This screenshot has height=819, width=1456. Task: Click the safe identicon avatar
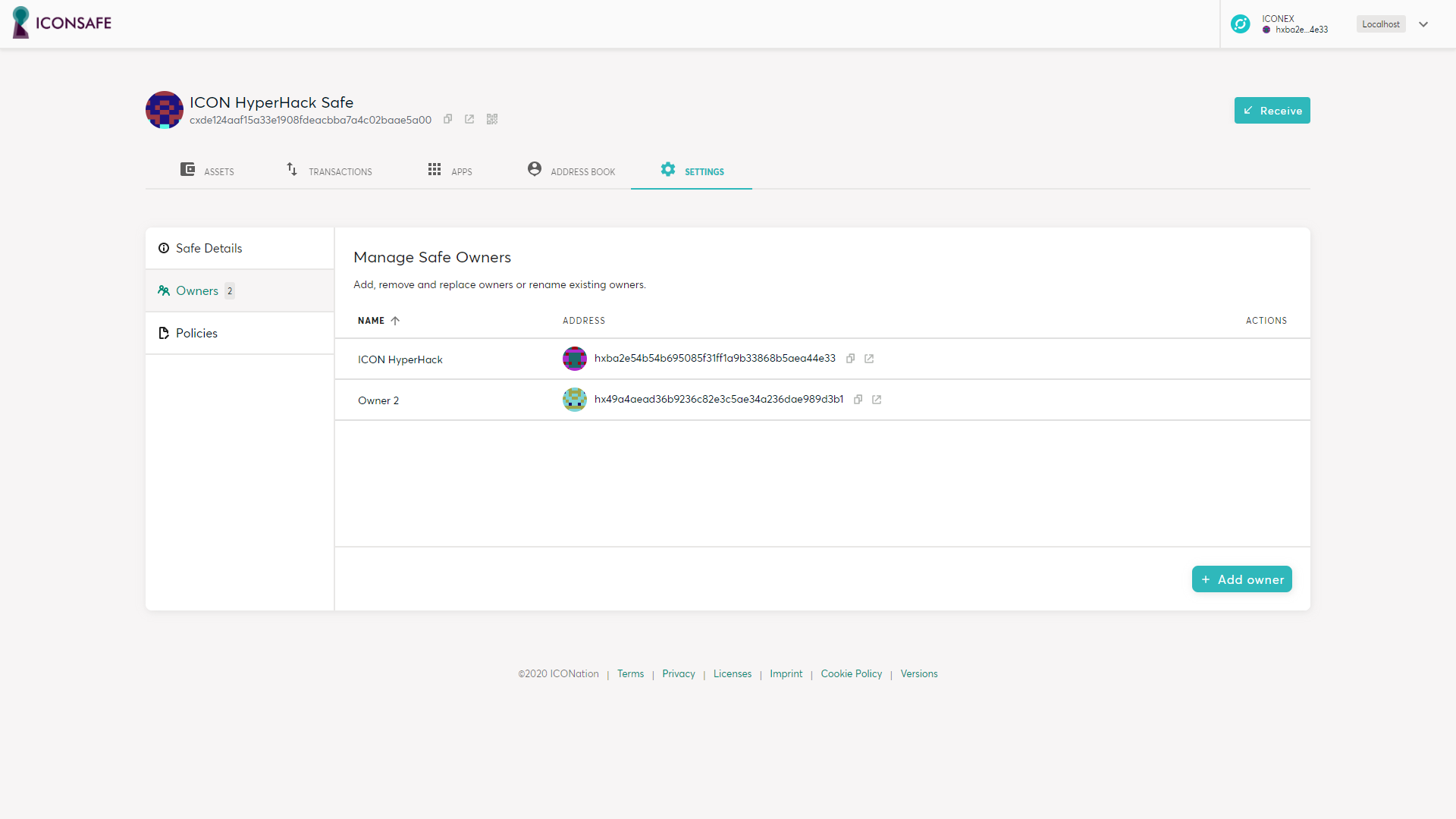tap(165, 110)
